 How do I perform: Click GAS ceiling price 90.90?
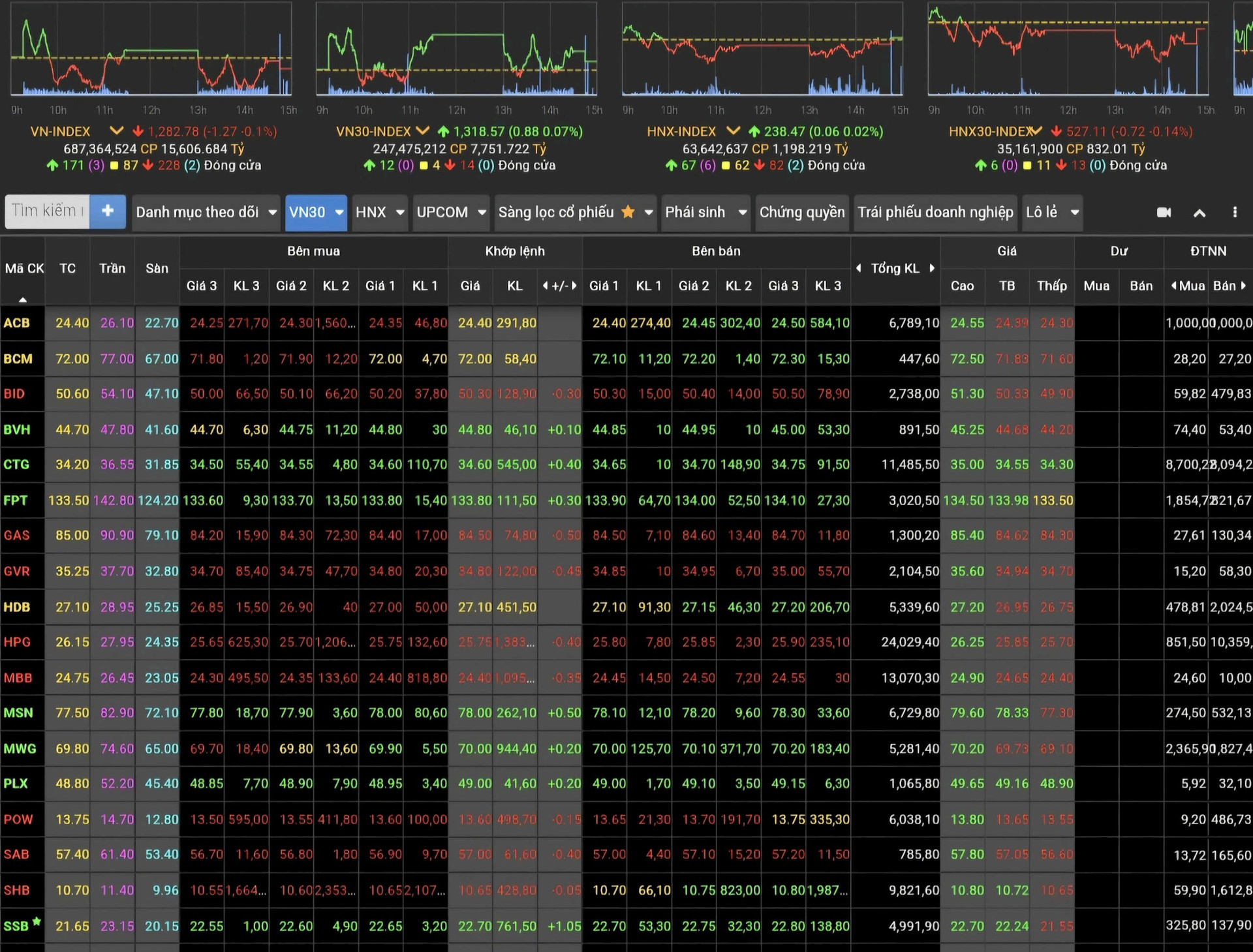[117, 536]
